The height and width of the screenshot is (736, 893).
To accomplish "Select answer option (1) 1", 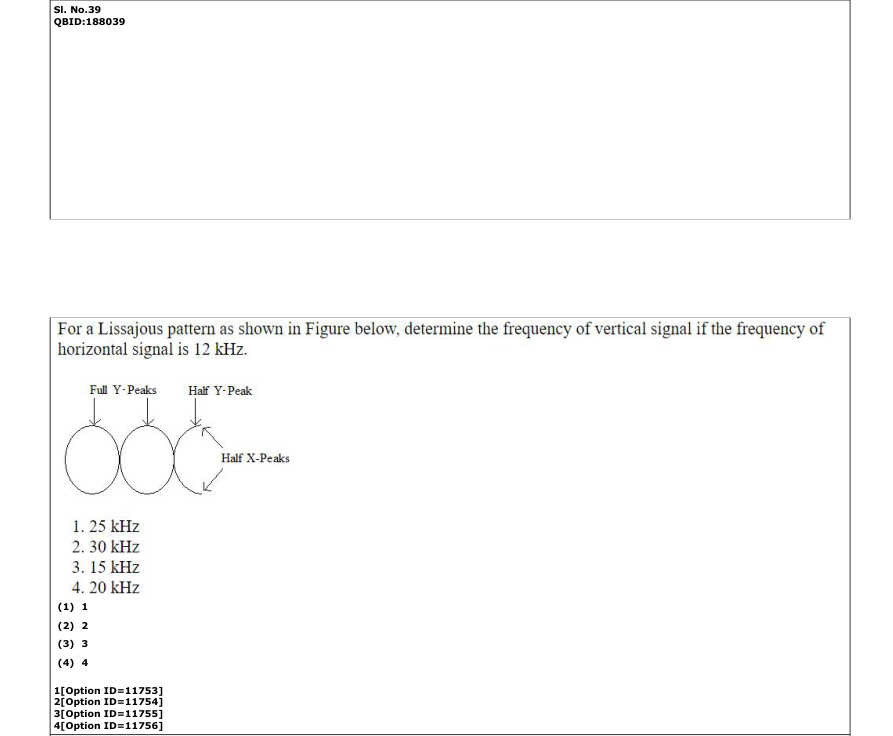I will tap(73, 607).
